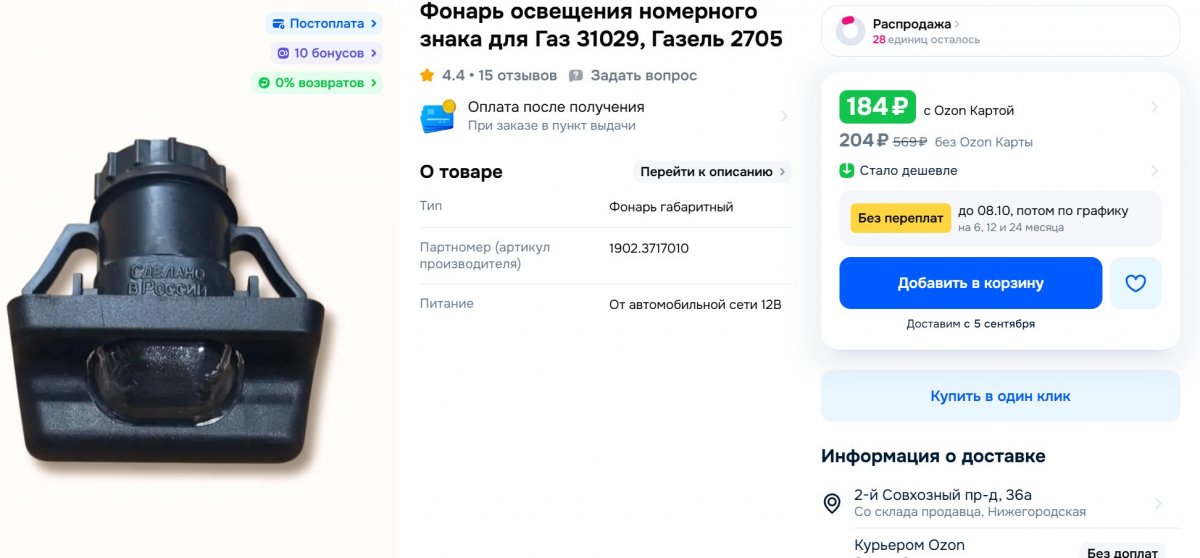Add item via Добавить в корзину
The width and height of the screenshot is (1200, 558).
pos(970,283)
